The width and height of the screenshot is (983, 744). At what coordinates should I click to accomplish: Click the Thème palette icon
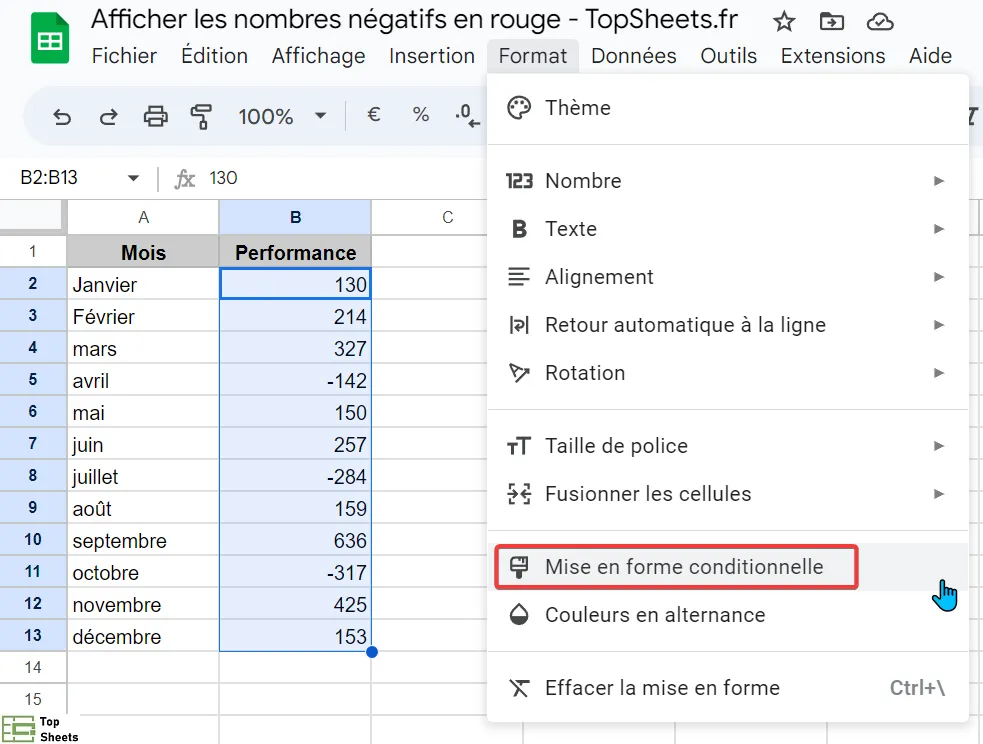519,108
